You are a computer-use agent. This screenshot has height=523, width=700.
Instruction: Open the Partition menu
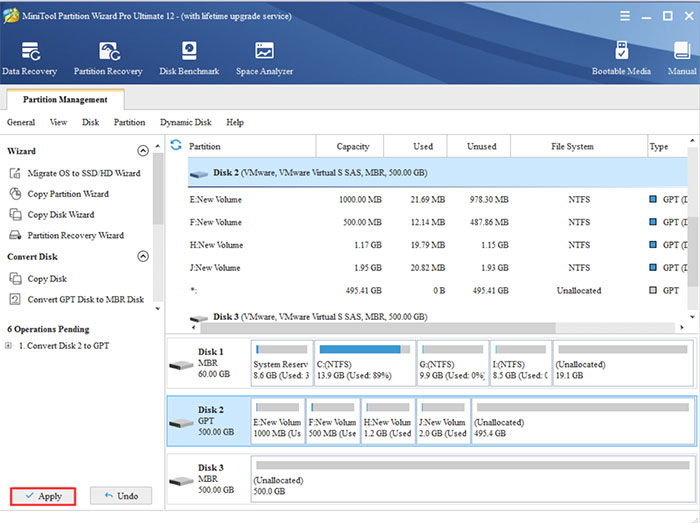129,122
